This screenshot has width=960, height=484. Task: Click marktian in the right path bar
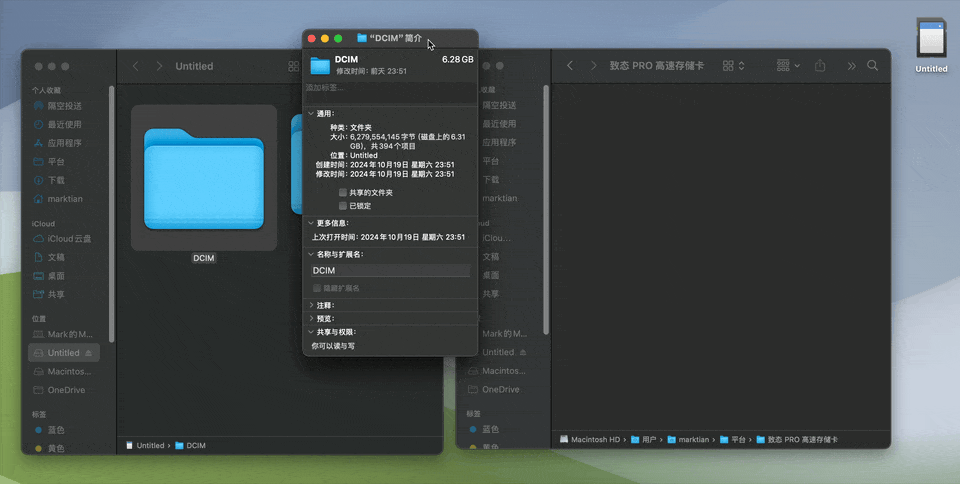coord(688,439)
